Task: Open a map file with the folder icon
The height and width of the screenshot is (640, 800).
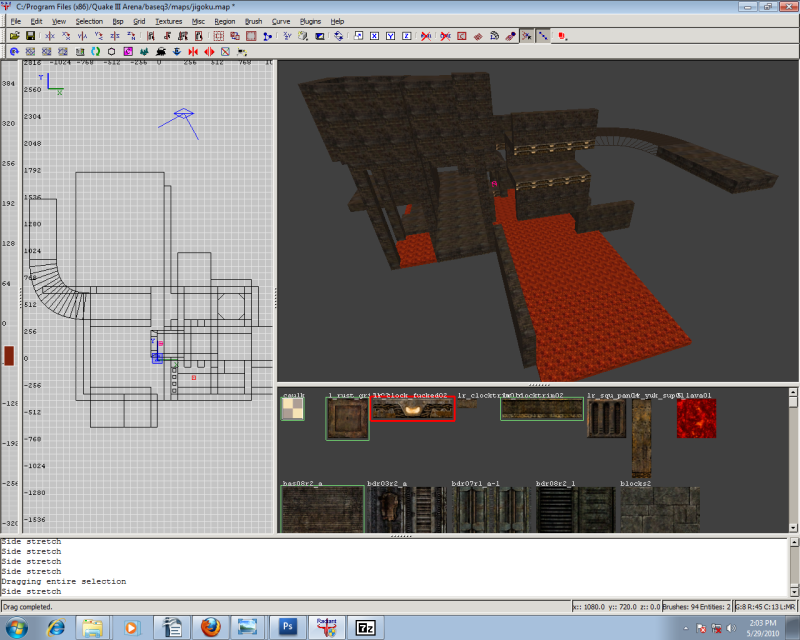Action: 14,36
